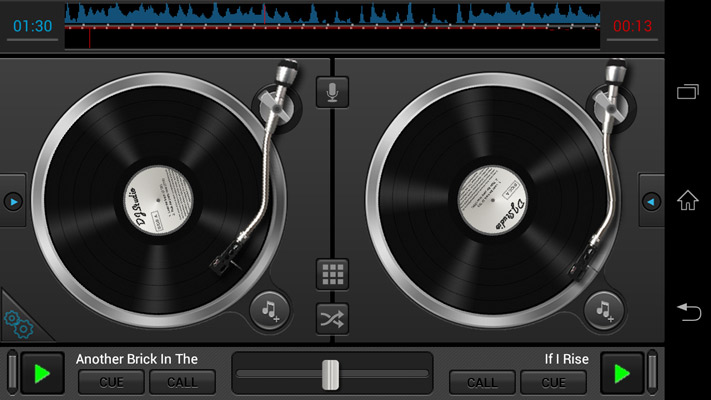Screen dimensions: 711x400
Task: Toggle the shuffle automix icon
Action: tap(332, 318)
